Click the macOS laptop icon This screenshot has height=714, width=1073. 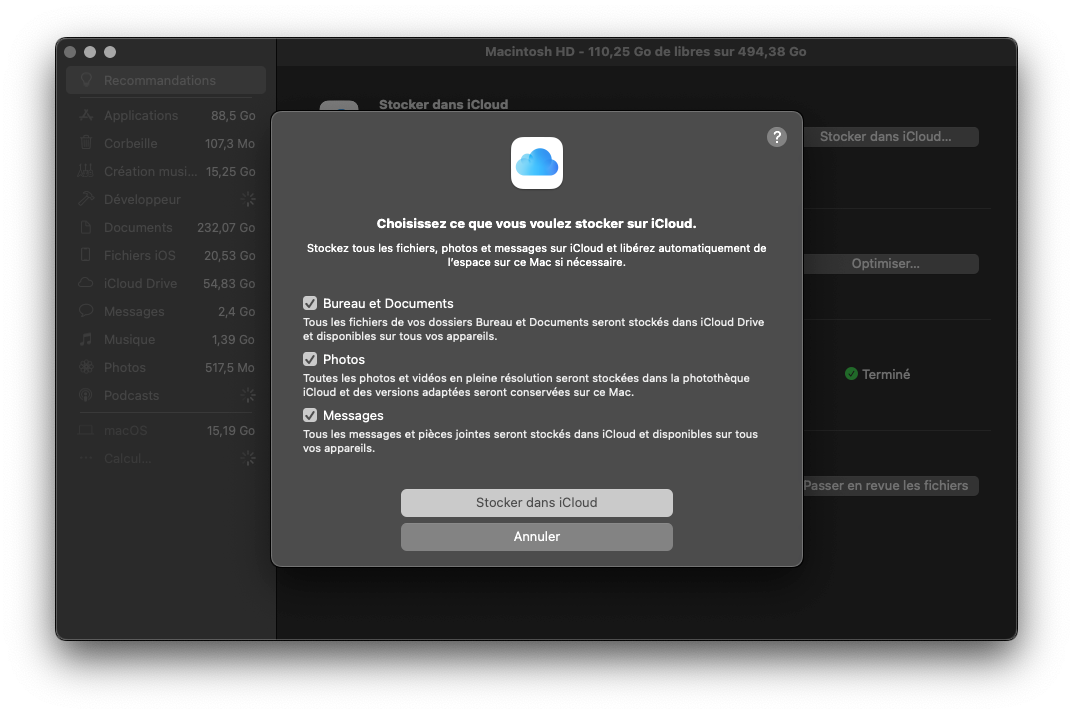tap(86, 431)
